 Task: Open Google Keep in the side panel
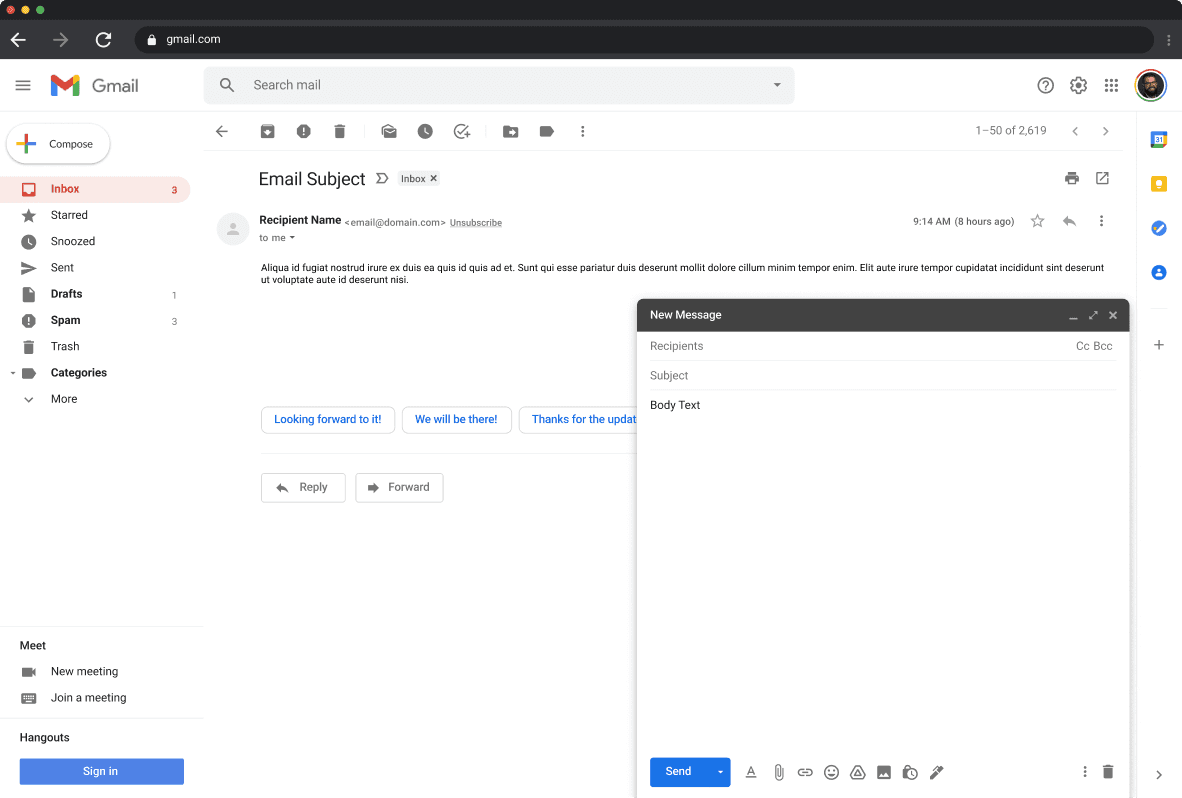1159,184
